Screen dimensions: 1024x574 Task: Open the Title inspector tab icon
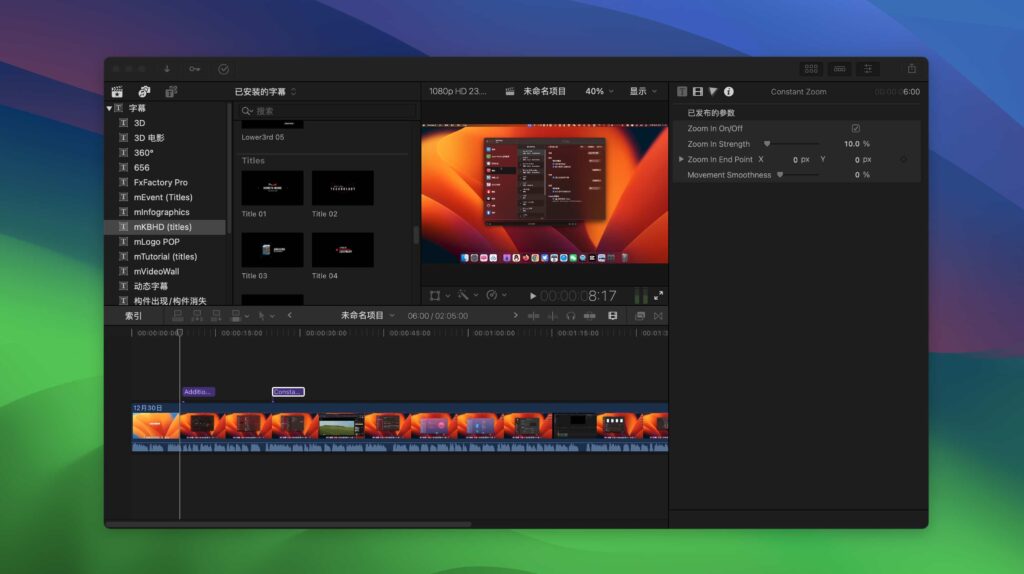coord(682,91)
